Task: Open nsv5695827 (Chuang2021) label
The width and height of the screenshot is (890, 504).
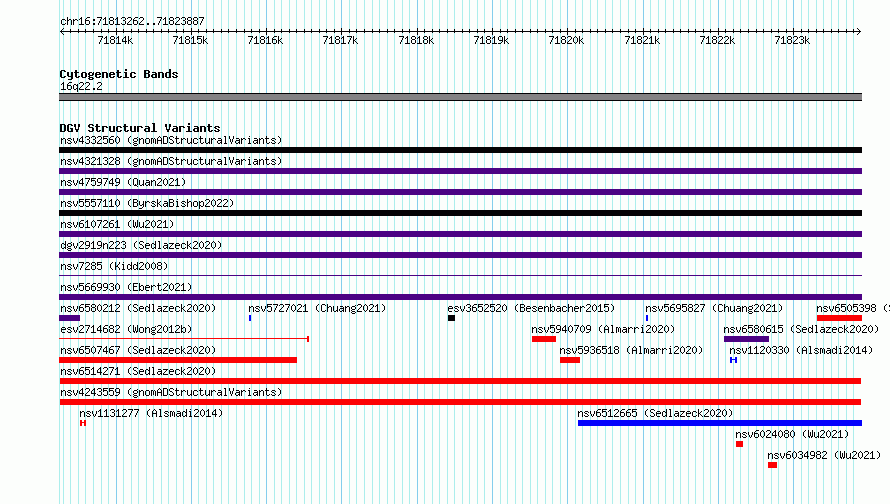Action: click(714, 308)
